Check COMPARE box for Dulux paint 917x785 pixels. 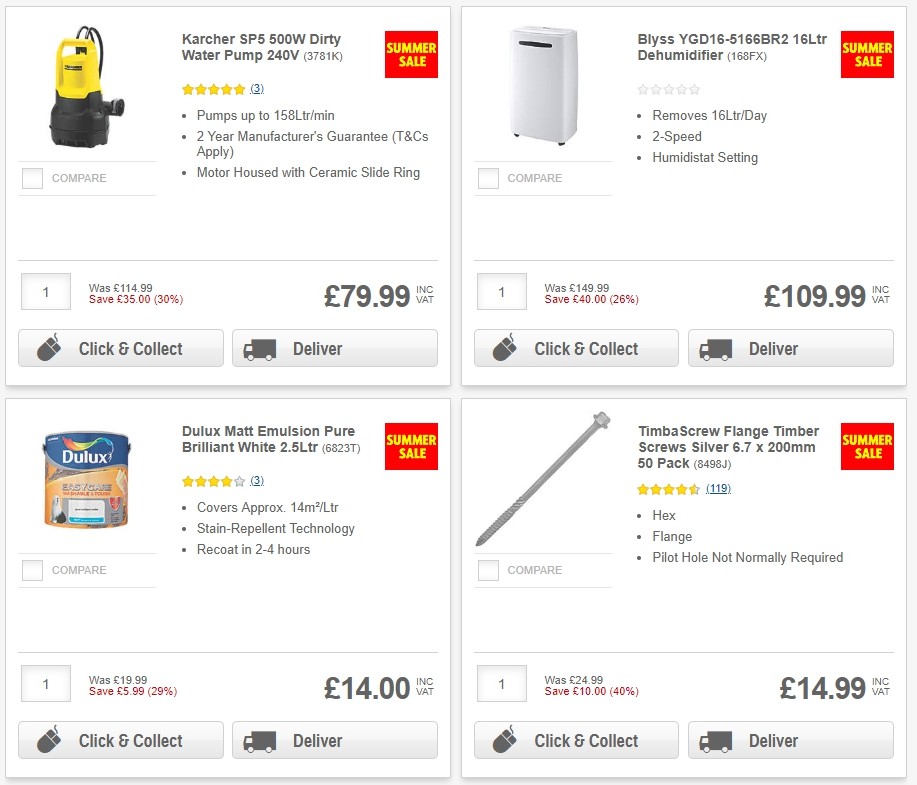(31, 570)
